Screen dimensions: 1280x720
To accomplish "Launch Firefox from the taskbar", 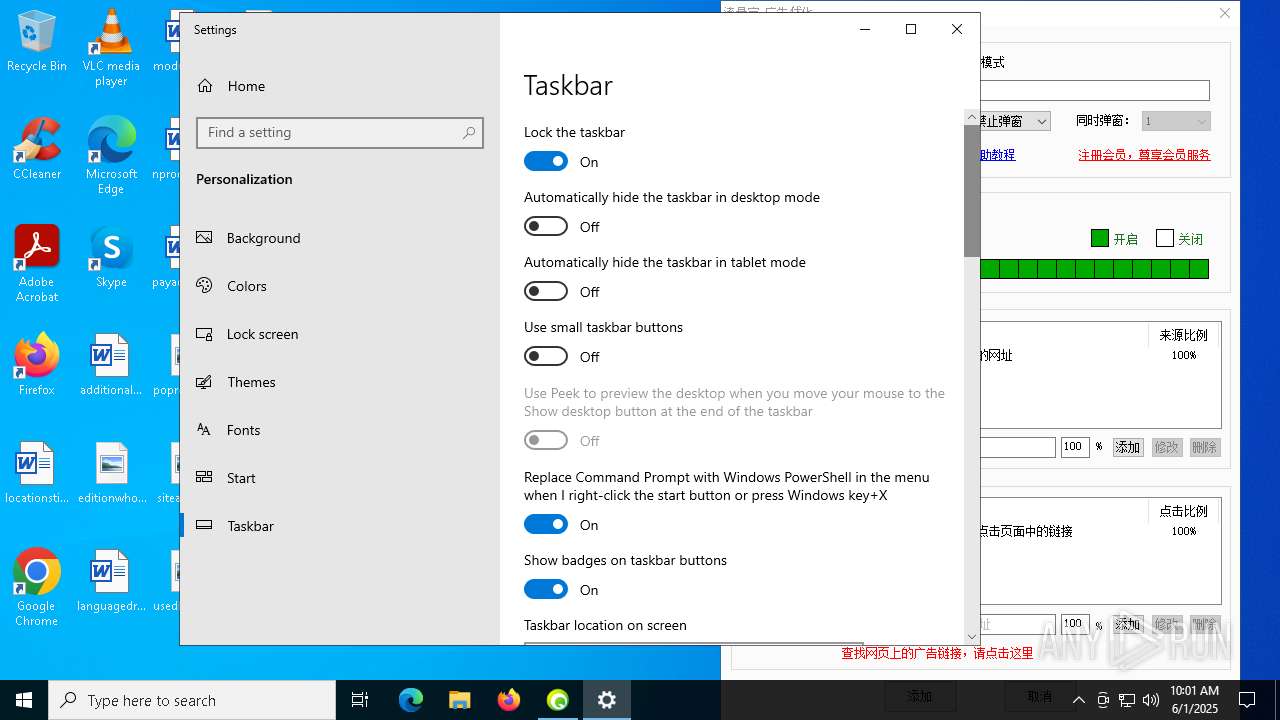I will click(509, 700).
